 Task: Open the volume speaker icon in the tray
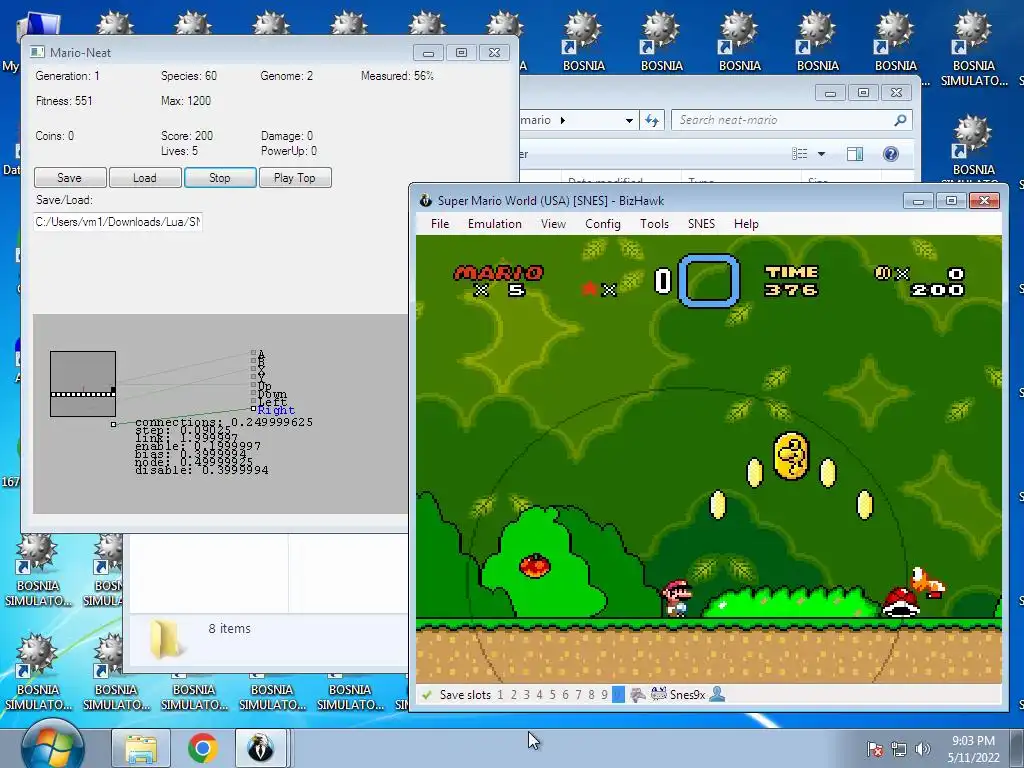[922, 749]
